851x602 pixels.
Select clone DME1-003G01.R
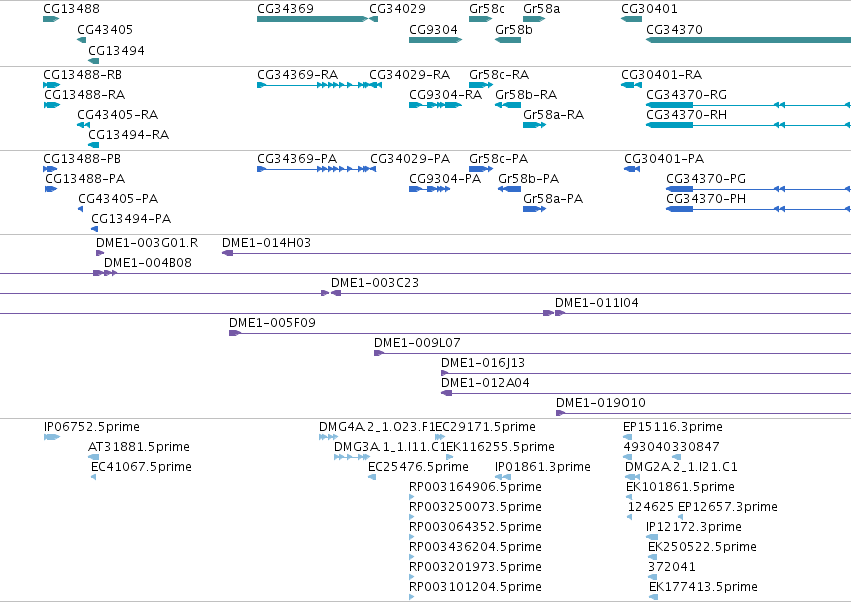[x=147, y=243]
